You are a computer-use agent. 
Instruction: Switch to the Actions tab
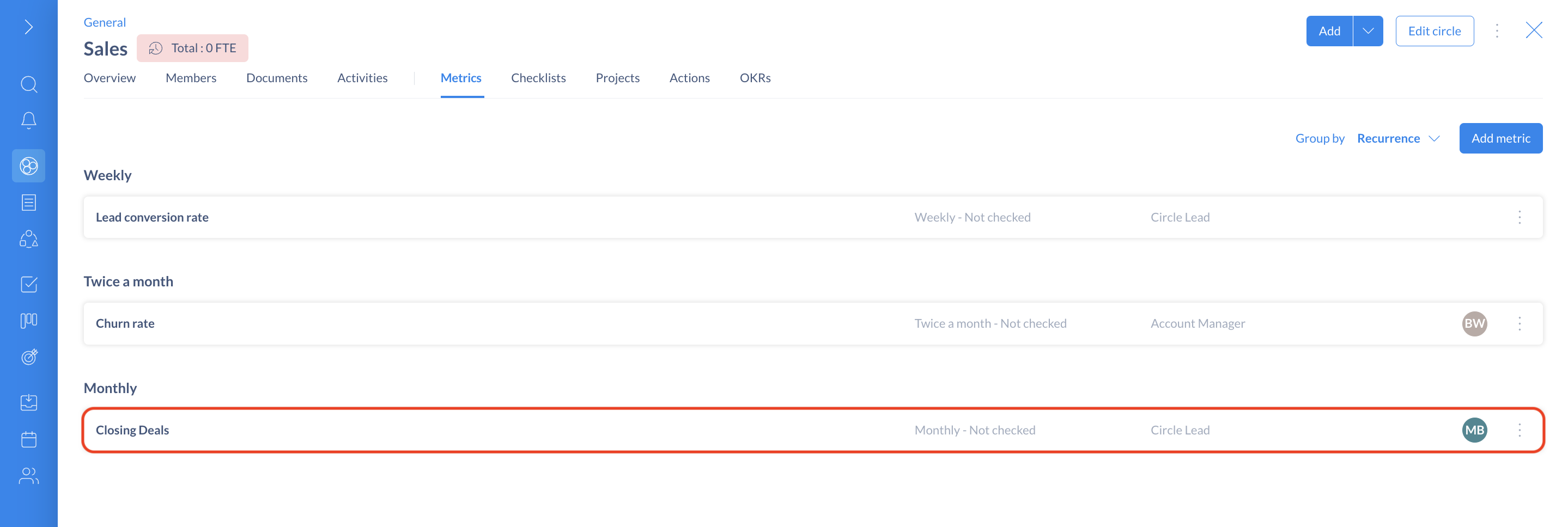689,78
